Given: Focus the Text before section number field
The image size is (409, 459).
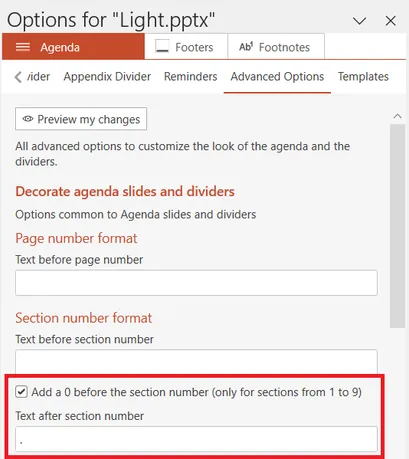Looking at the screenshot, I should [x=196, y=362].
